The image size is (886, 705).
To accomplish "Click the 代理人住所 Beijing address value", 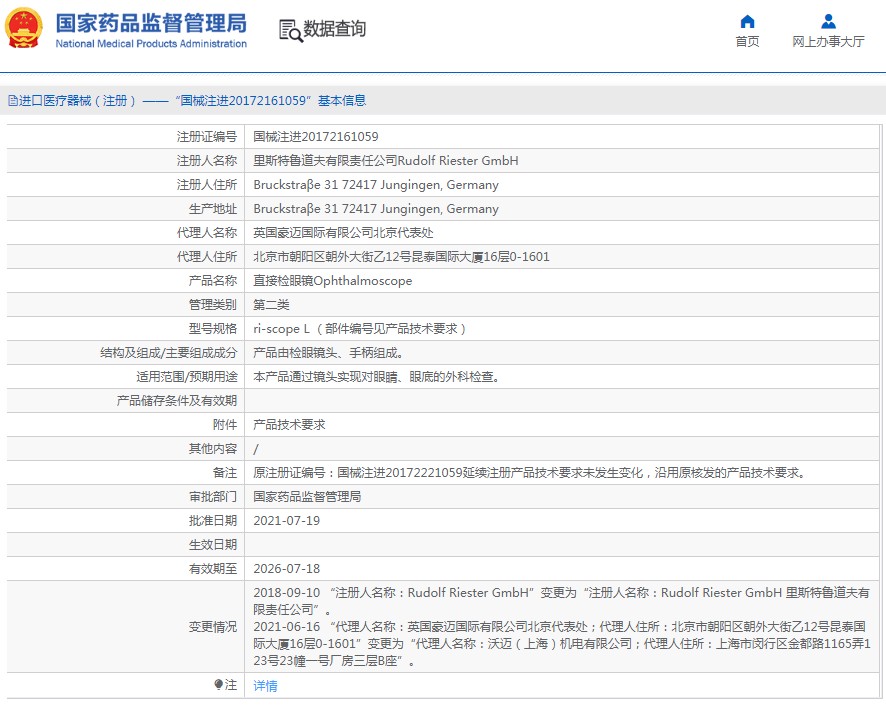I will pos(401,256).
